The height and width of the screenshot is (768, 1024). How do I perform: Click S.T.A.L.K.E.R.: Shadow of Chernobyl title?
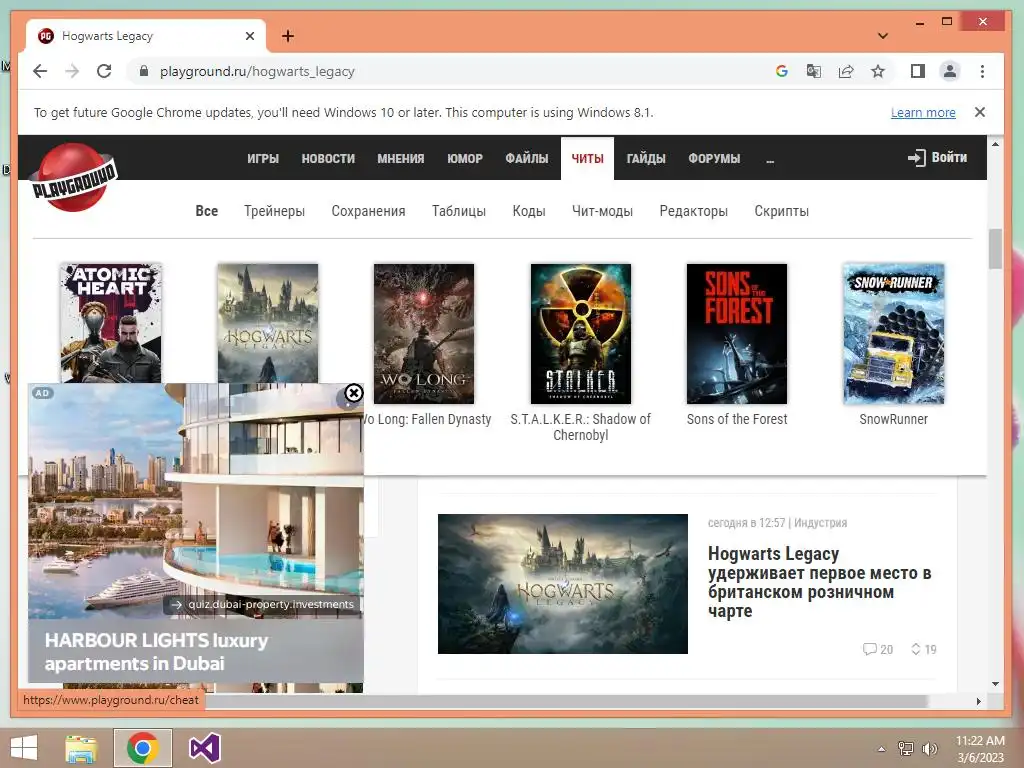pos(581,427)
